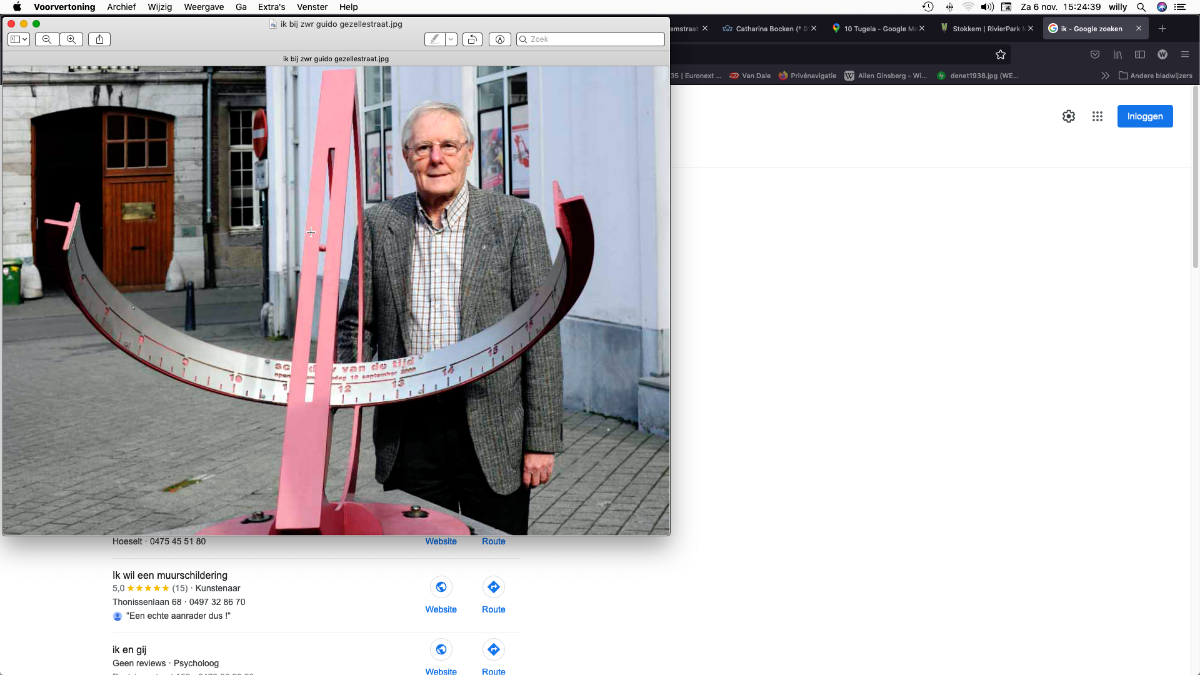The image size is (1200, 675).
Task: Select the highlight pen tool
Action: [x=434, y=39]
